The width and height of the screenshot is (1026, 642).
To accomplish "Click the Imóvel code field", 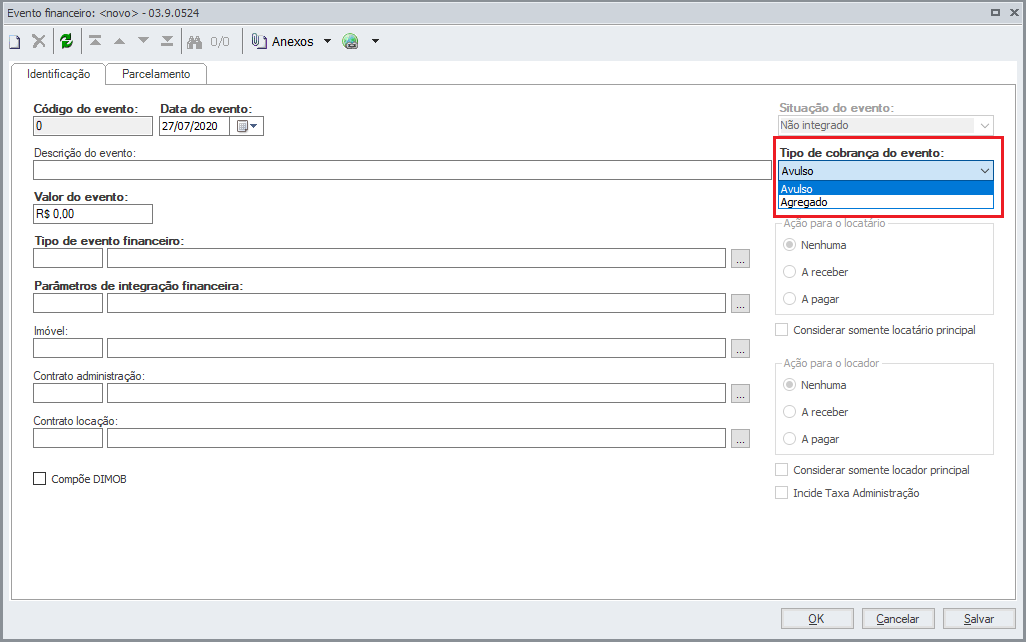I will point(68,348).
